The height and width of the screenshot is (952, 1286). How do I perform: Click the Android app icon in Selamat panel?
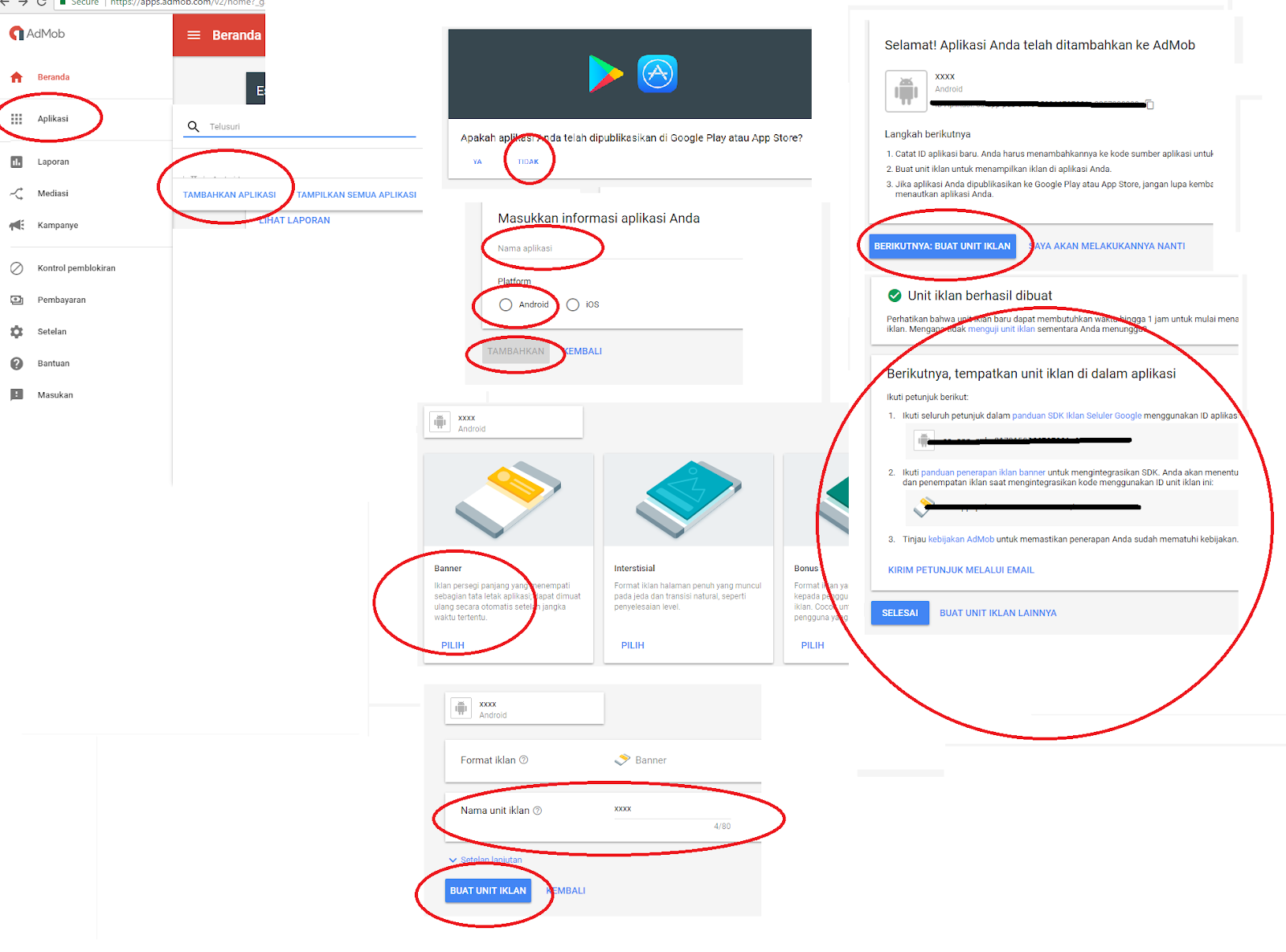pyautogui.click(x=906, y=91)
